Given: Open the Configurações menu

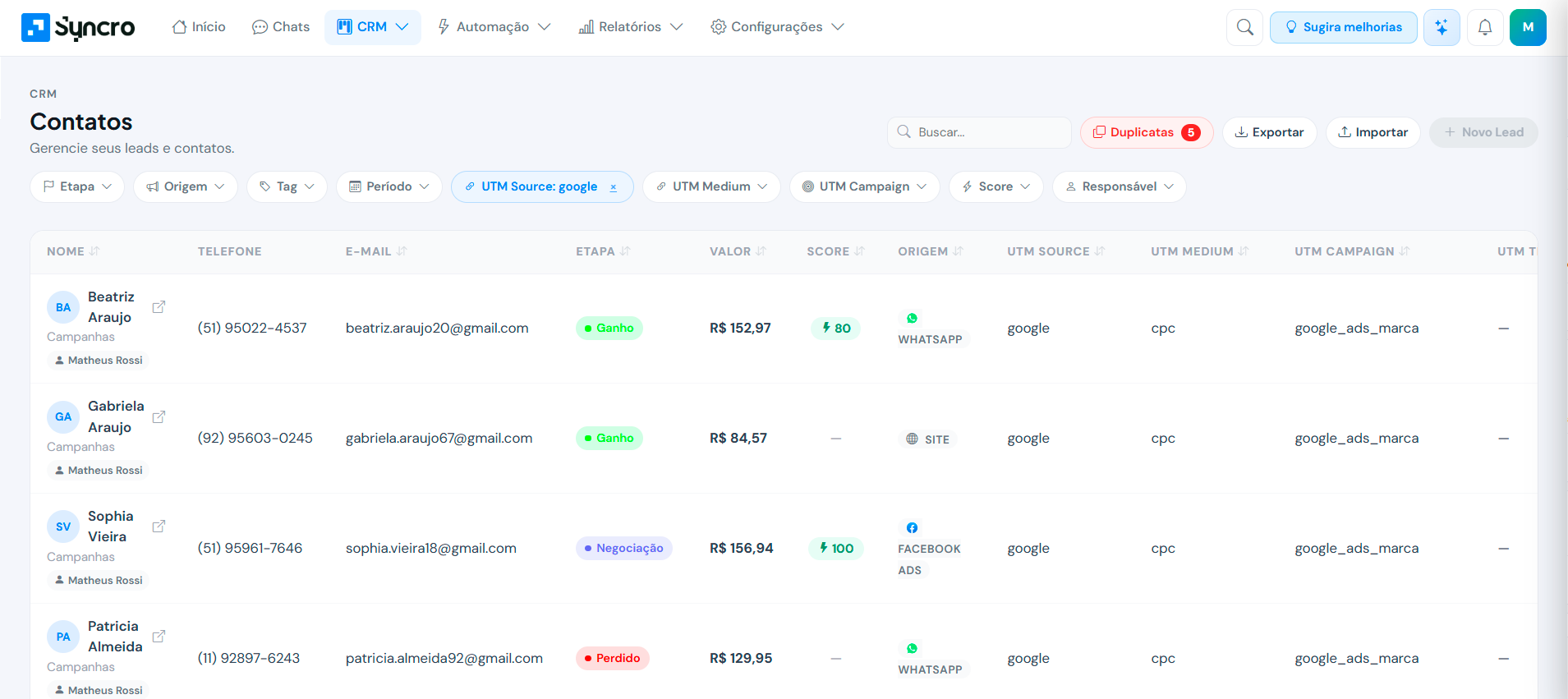Looking at the screenshot, I should pyautogui.click(x=777, y=27).
